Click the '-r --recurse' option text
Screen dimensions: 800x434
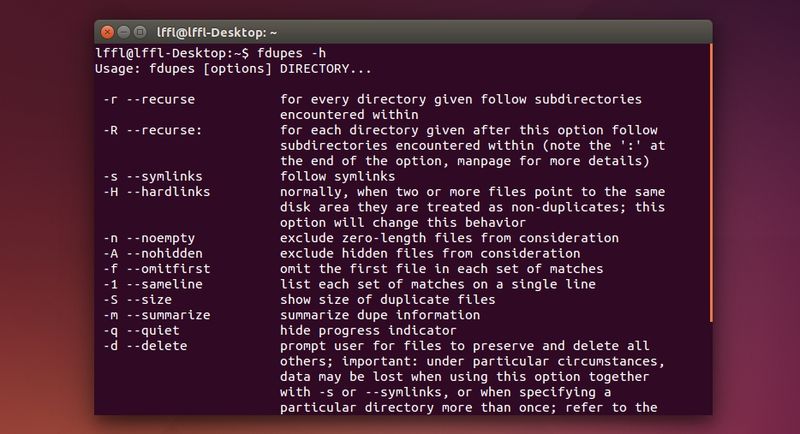[150, 99]
